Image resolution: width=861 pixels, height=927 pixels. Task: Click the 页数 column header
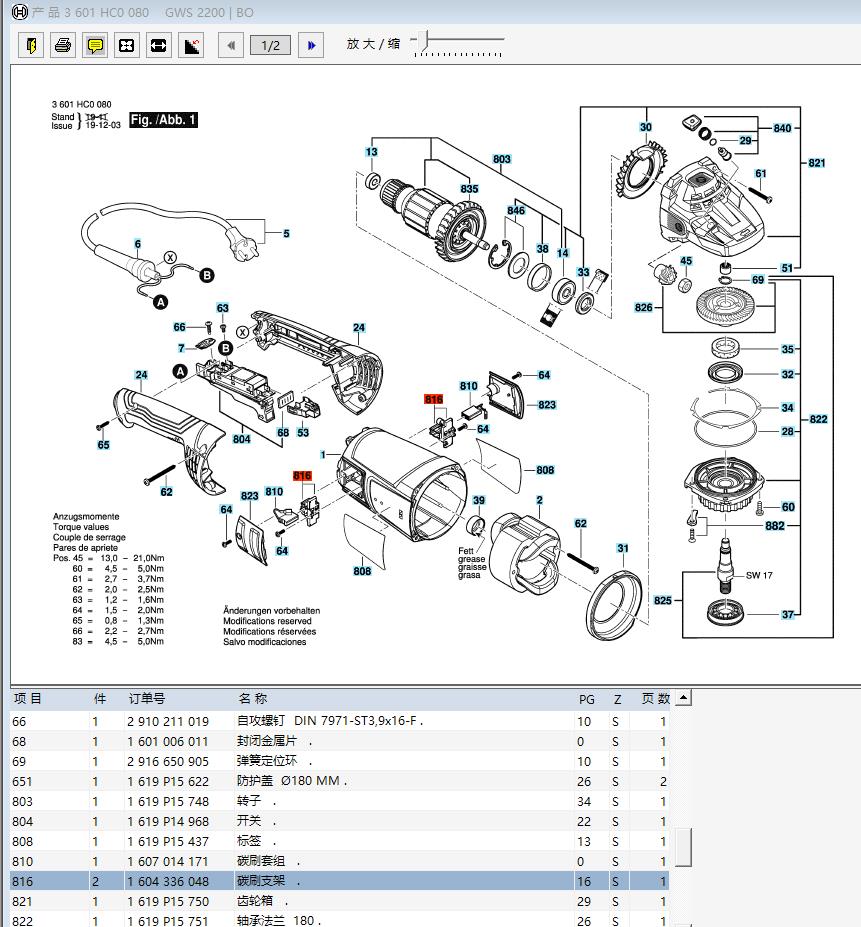(656, 698)
